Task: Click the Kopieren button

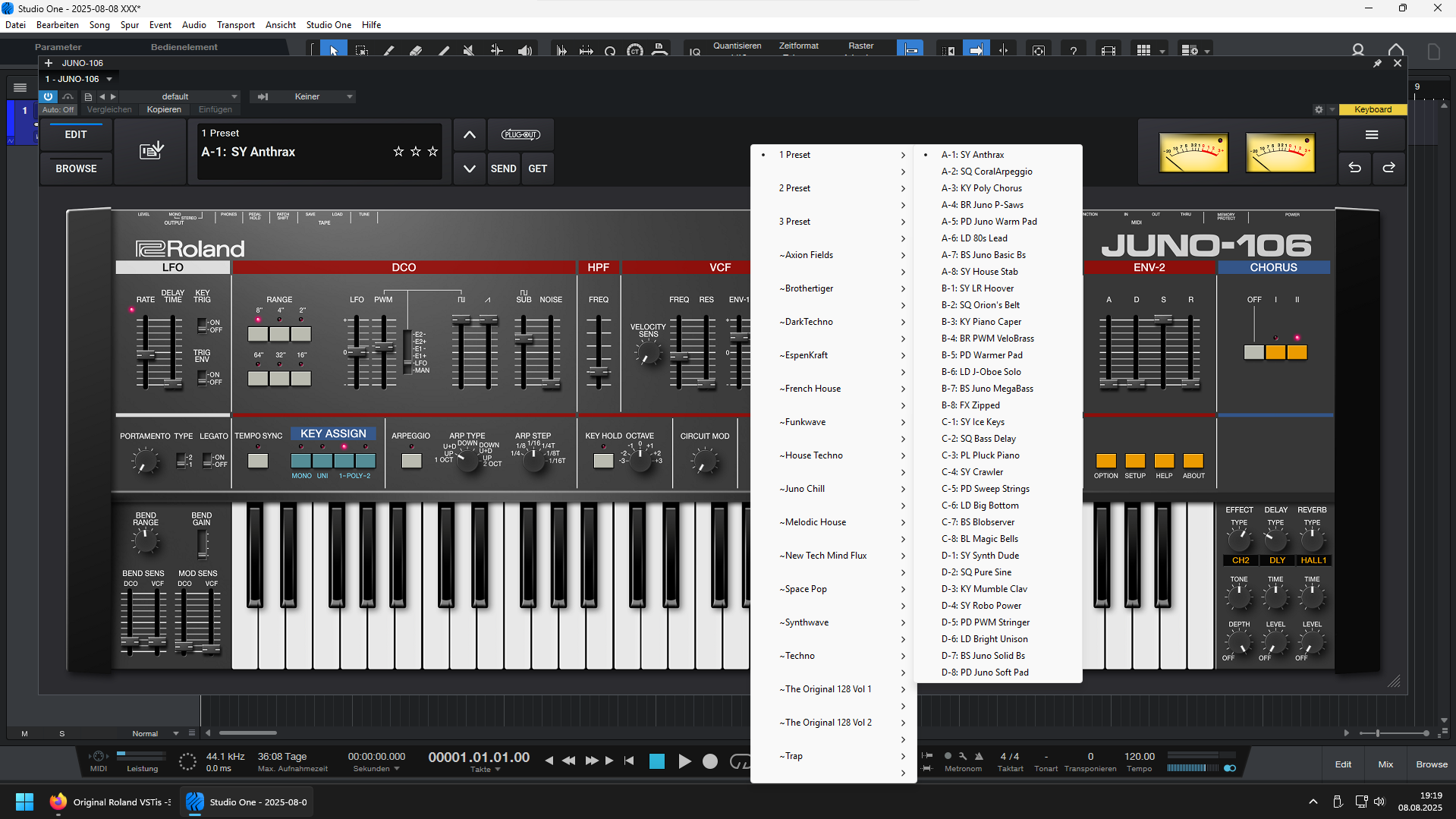Action: (x=164, y=109)
